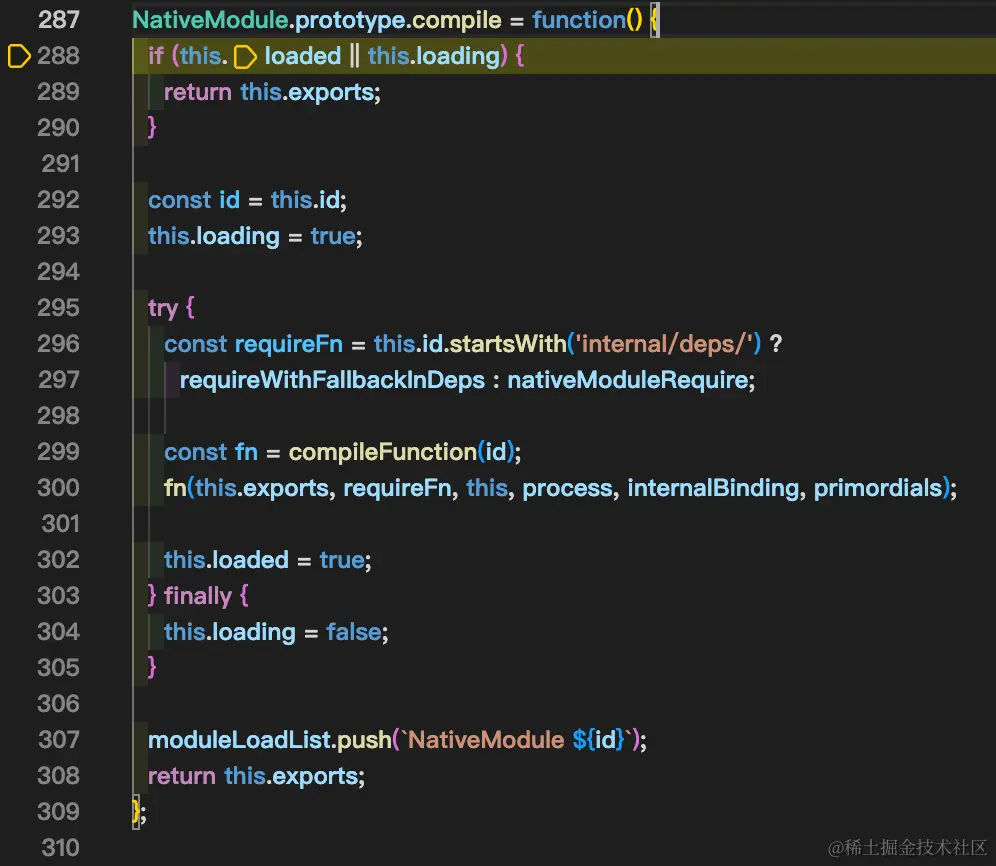
Task: Click 'push' method on line 307
Action: pos(364,741)
